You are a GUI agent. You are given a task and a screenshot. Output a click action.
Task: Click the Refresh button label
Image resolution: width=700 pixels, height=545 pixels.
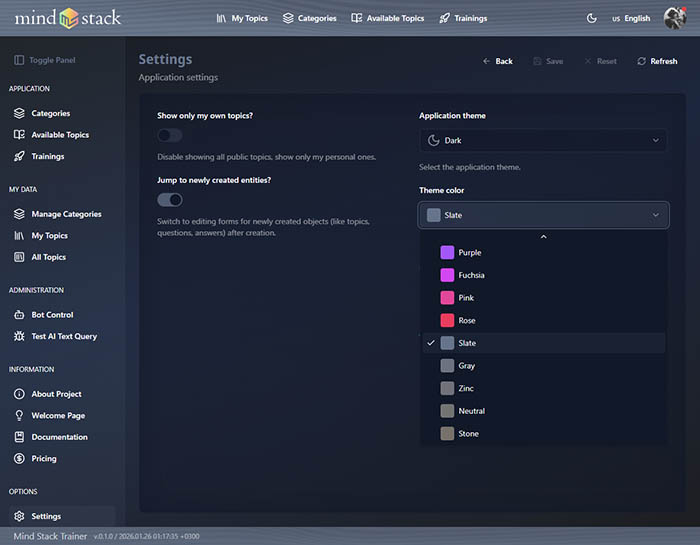pyautogui.click(x=663, y=61)
